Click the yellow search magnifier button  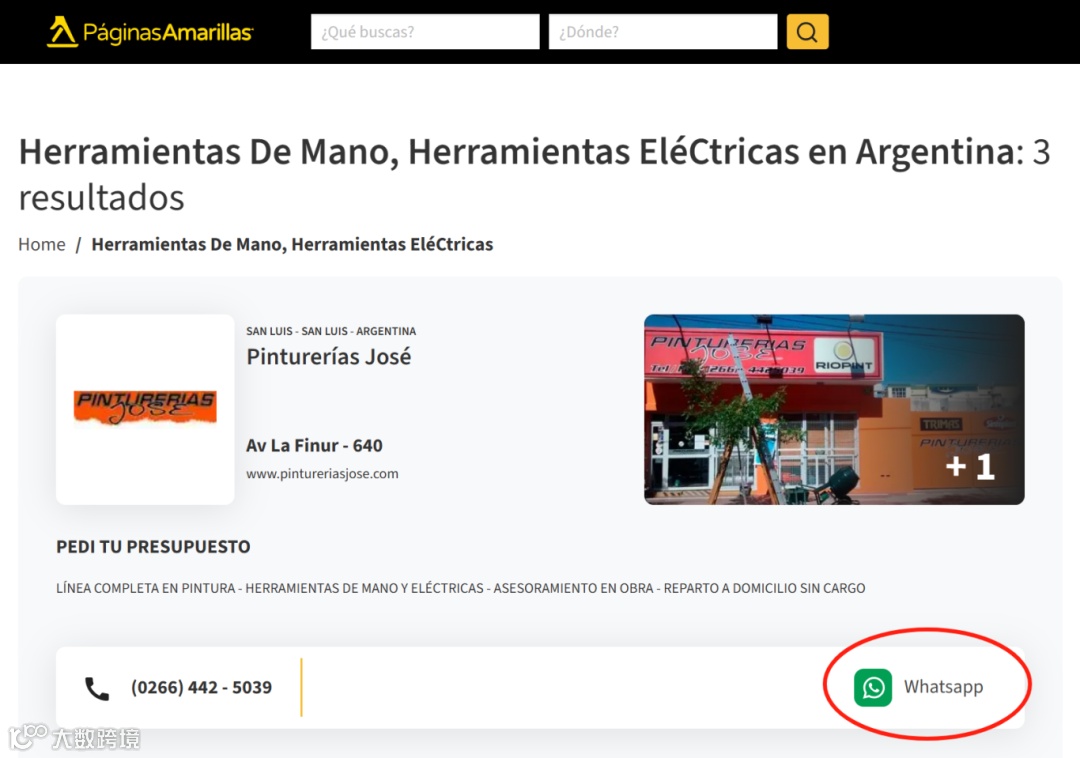pyautogui.click(x=807, y=32)
